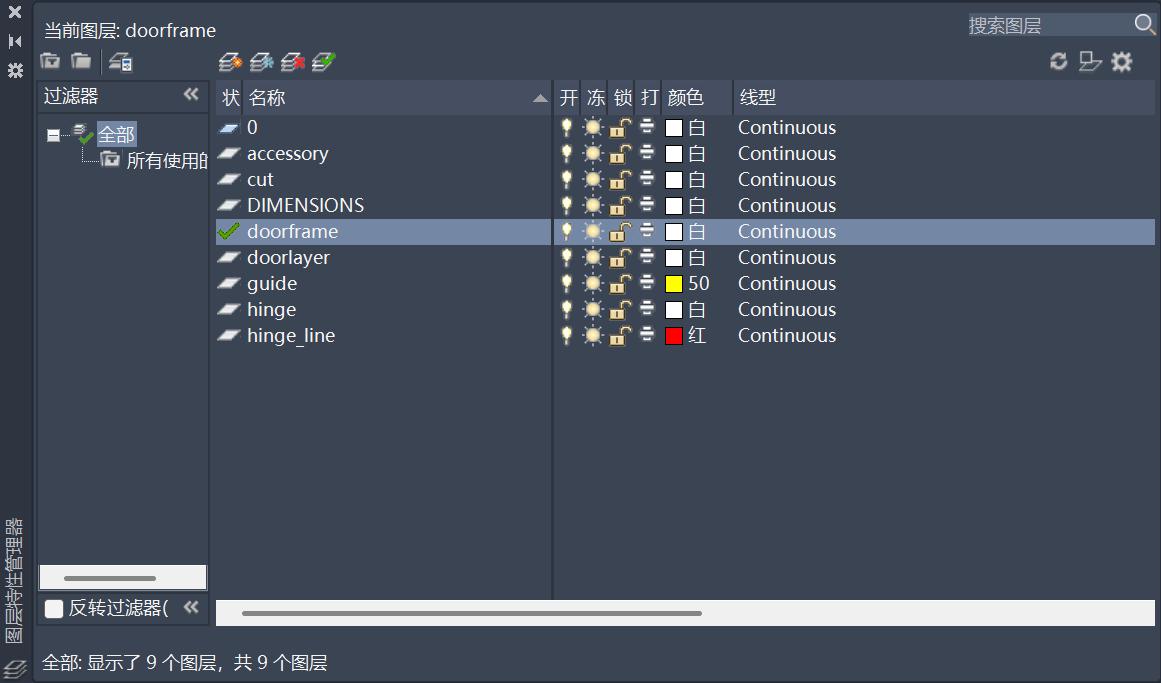Screen dimensions: 1161x683
Task: Click the name column sort arrow
Action: coord(541,98)
